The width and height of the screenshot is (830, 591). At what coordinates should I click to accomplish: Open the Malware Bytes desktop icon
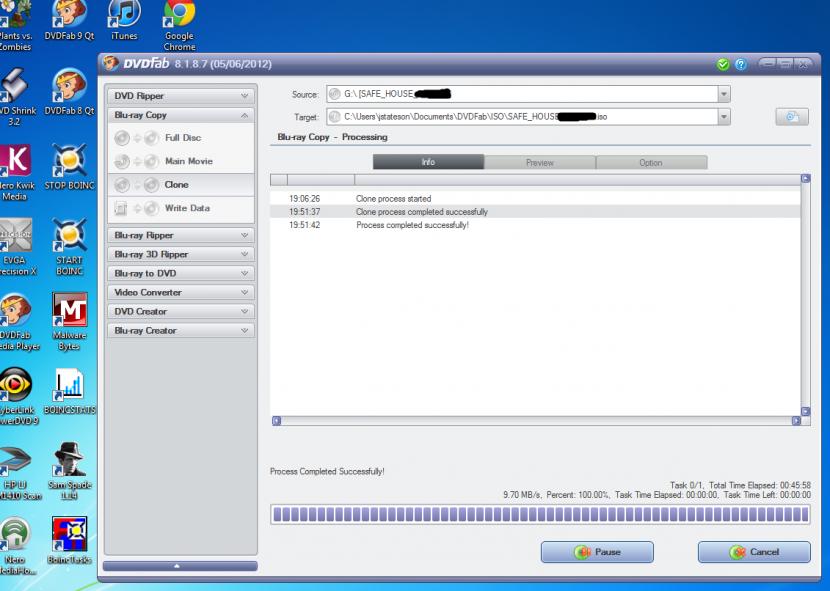tap(69, 321)
